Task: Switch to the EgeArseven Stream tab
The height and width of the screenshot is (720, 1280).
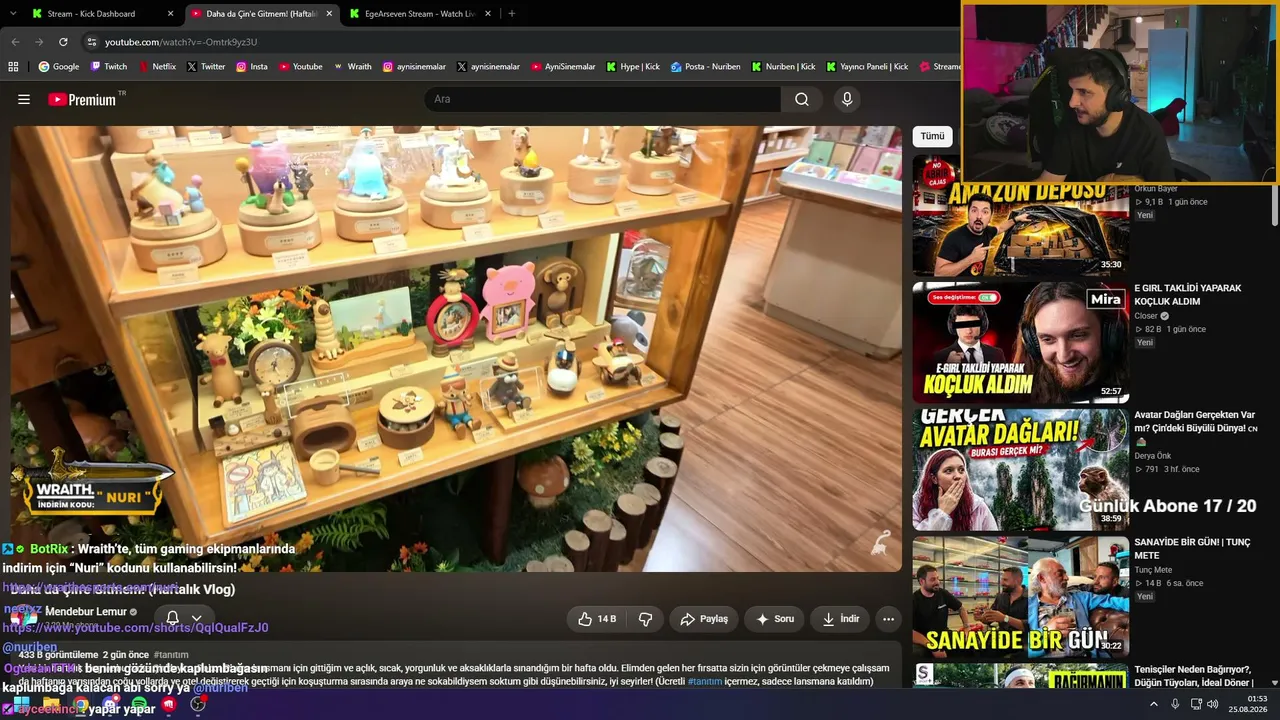Action: tap(419, 14)
